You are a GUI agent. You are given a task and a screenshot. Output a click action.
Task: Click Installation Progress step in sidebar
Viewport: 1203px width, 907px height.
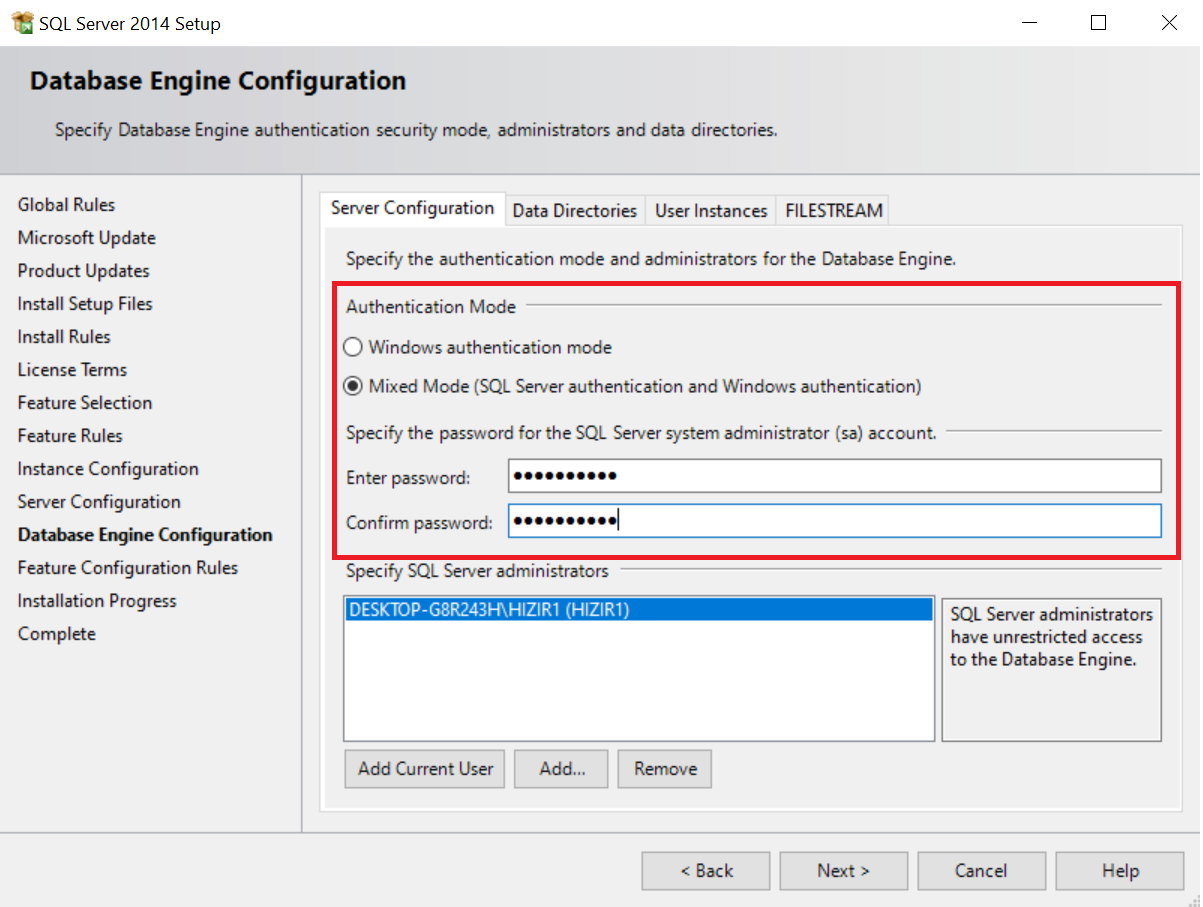(x=97, y=601)
